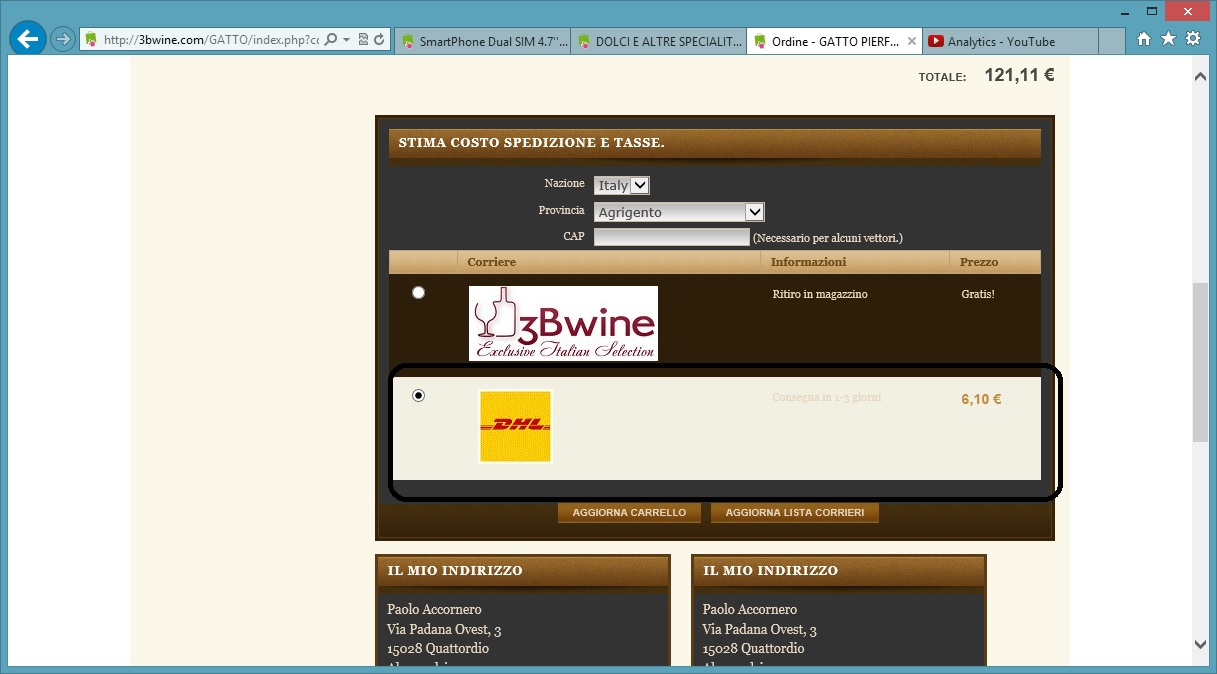1217x674 pixels.
Task: Refresh the page with the reload icon
Action: (x=379, y=40)
